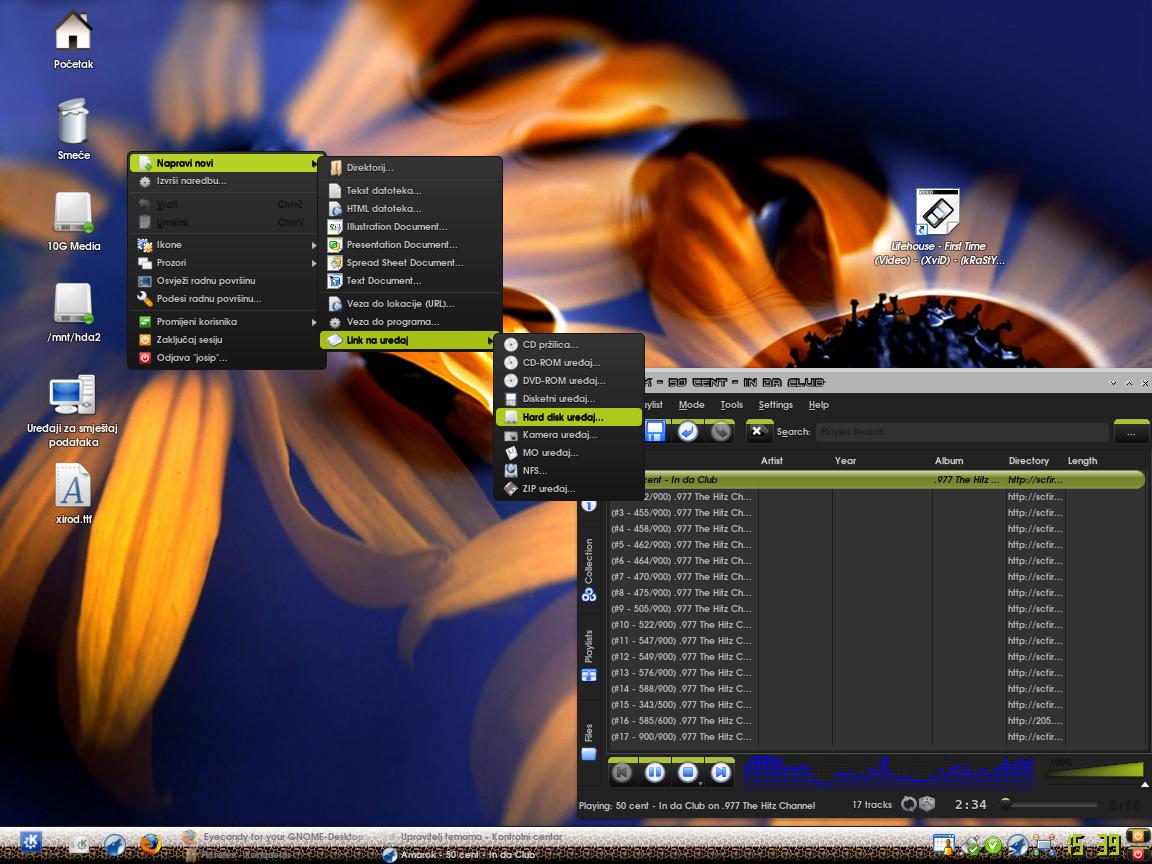1152x864 pixels.
Task: Click the ... button beside the search field
Action: [1131, 433]
